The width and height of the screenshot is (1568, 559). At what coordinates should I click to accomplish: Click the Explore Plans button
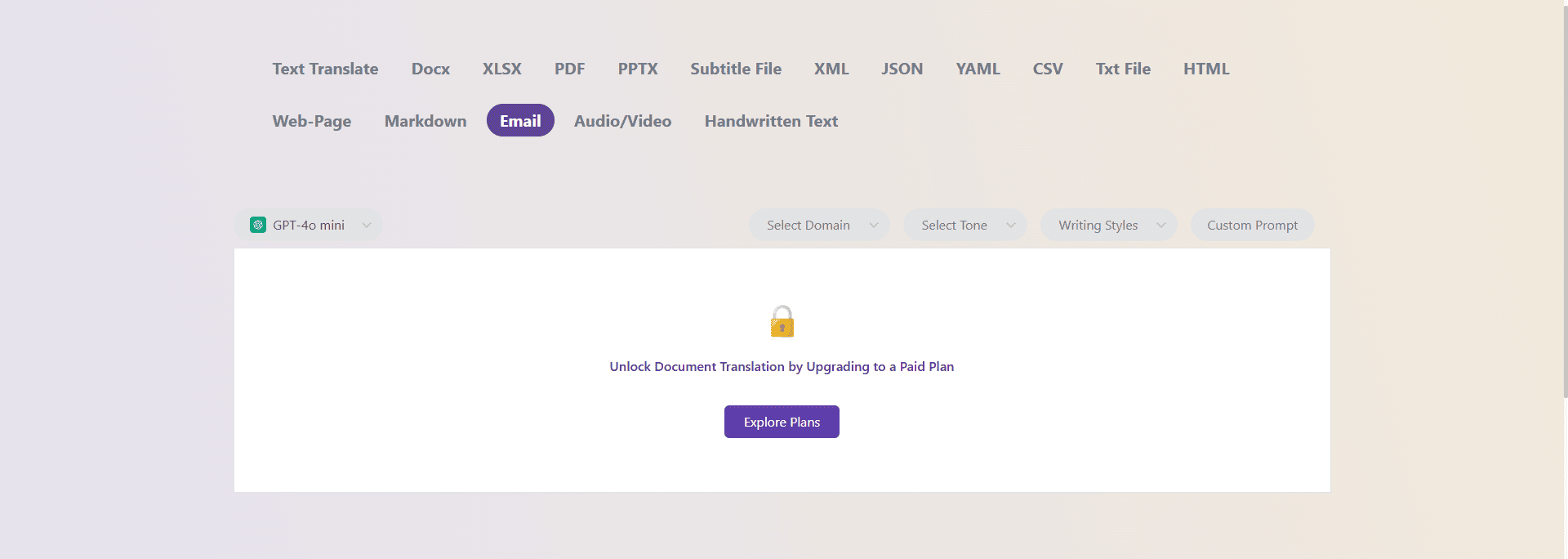coord(781,422)
